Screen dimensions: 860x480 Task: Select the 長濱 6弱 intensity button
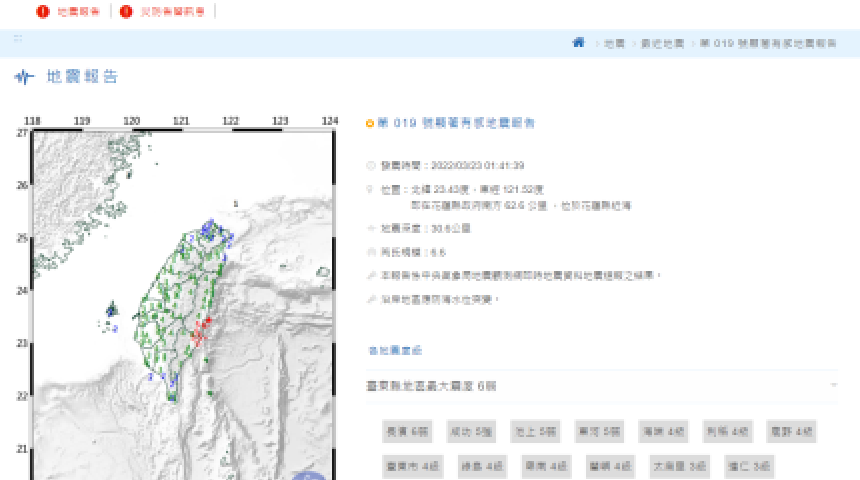click(406, 432)
